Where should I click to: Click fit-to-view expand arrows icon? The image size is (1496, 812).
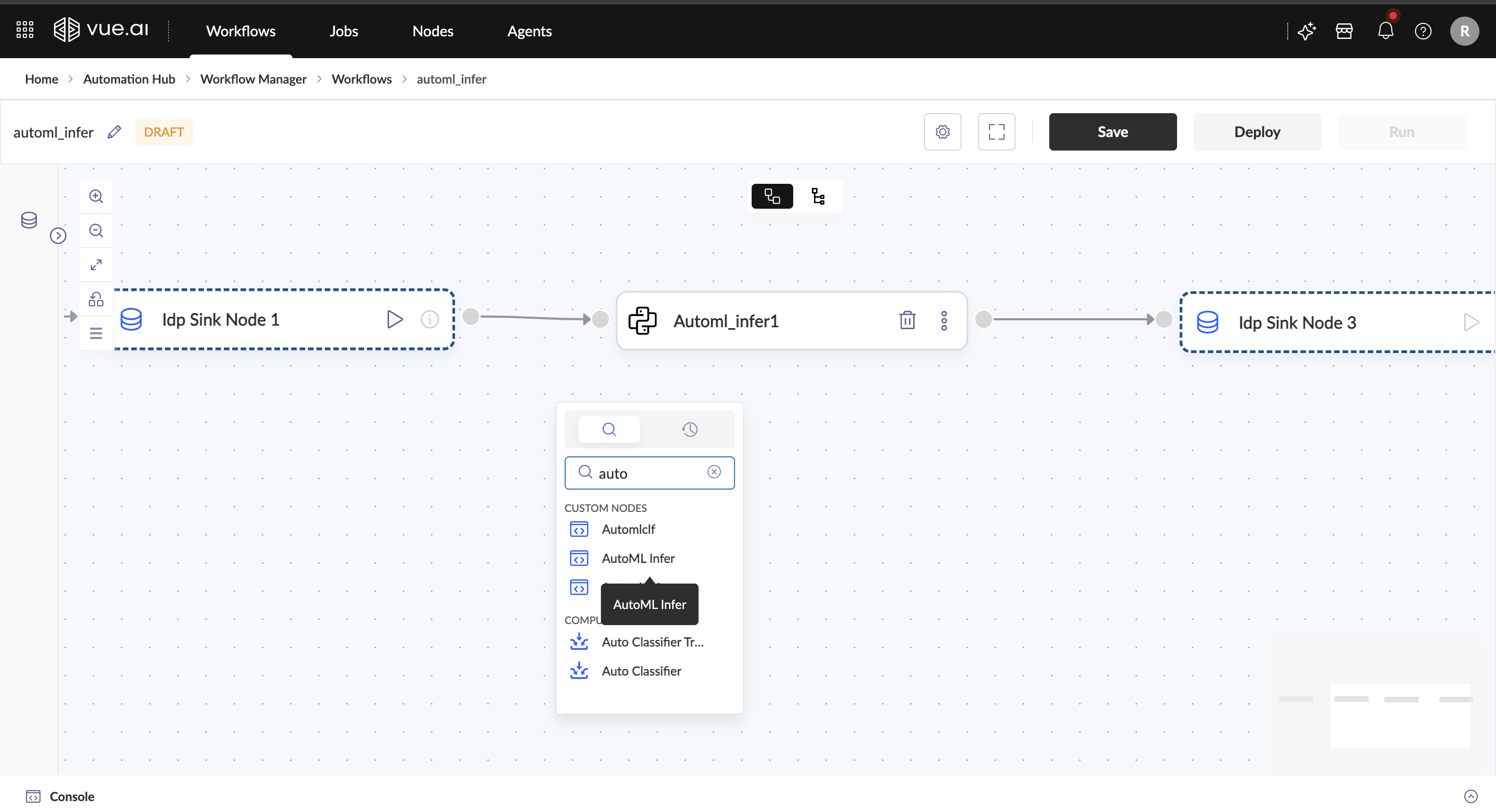pyautogui.click(x=96, y=265)
